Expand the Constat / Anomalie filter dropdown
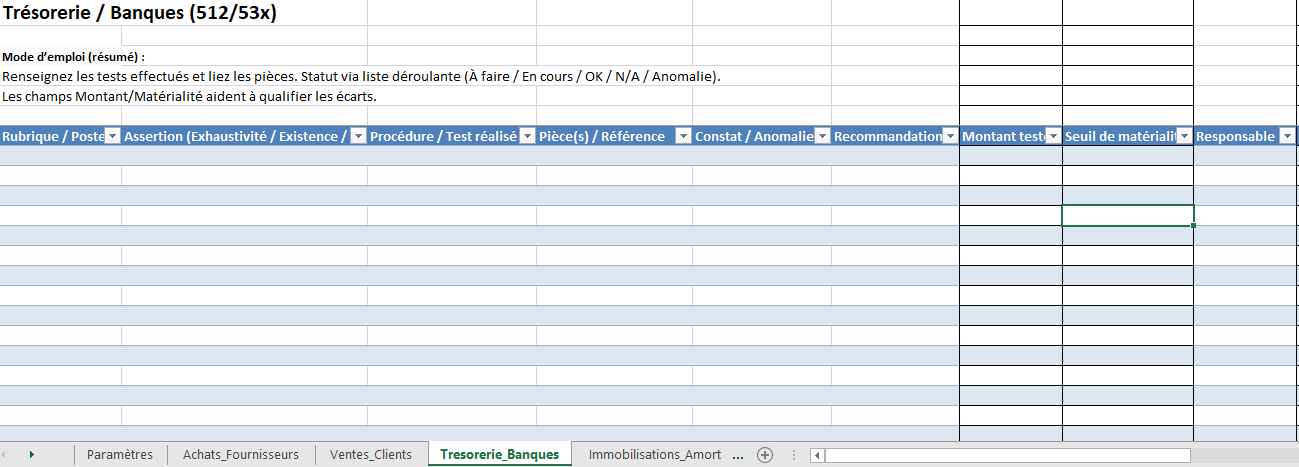The height and width of the screenshot is (467, 1299). pyautogui.click(x=822, y=137)
